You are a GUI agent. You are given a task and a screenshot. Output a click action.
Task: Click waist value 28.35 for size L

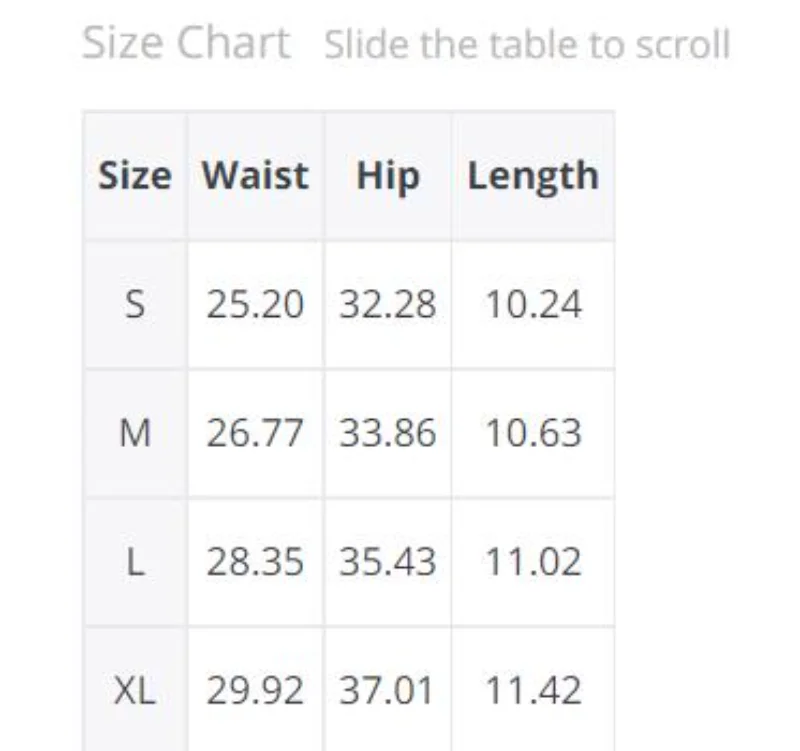[255, 562]
